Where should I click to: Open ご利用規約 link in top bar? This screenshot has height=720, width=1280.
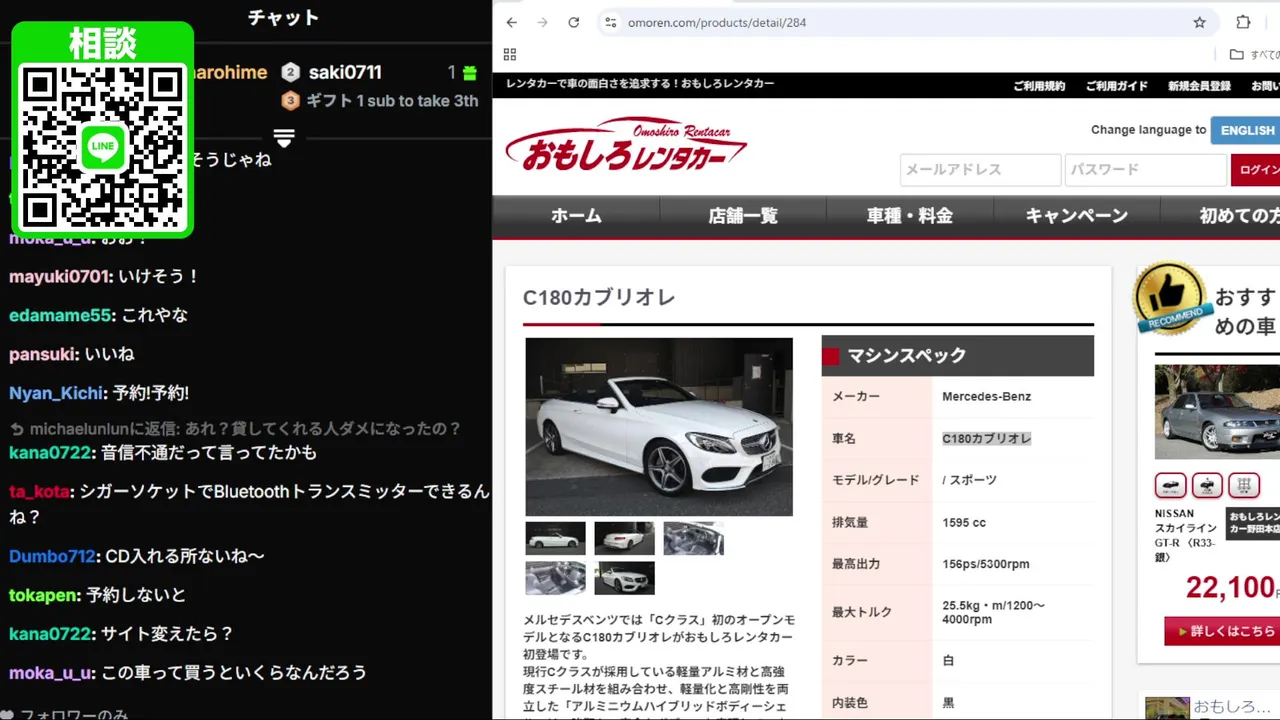click(1039, 86)
